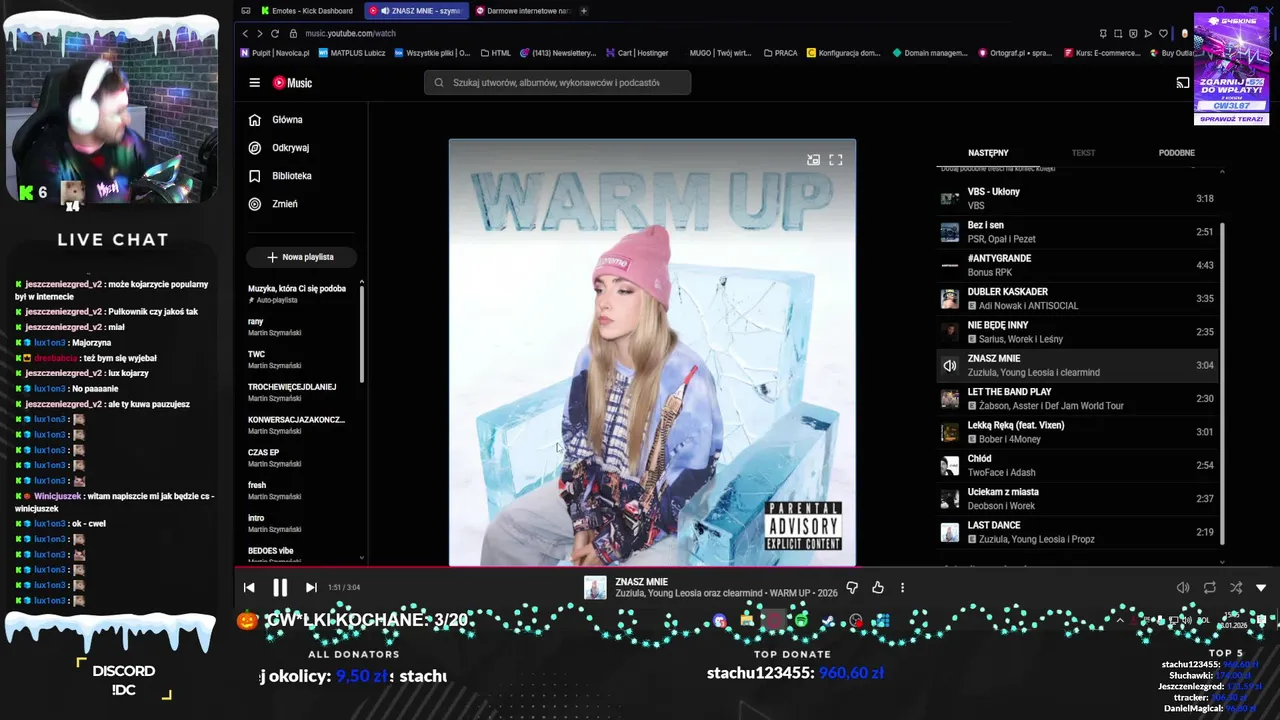The width and height of the screenshot is (1280, 720).
Task: Switch to PODOBNE related tab
Action: tap(1177, 153)
